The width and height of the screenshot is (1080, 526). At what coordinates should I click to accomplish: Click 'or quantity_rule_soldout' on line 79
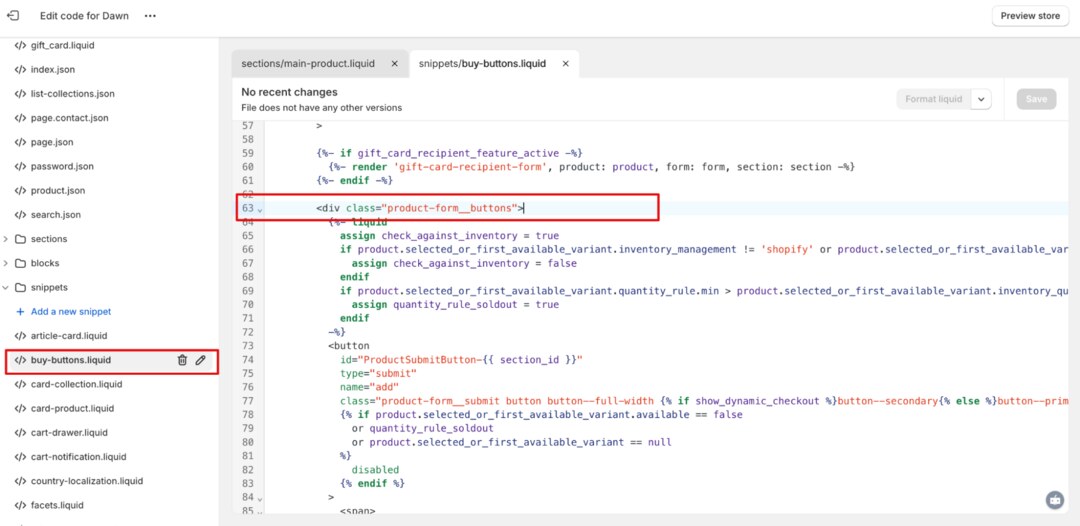click(x=422, y=428)
